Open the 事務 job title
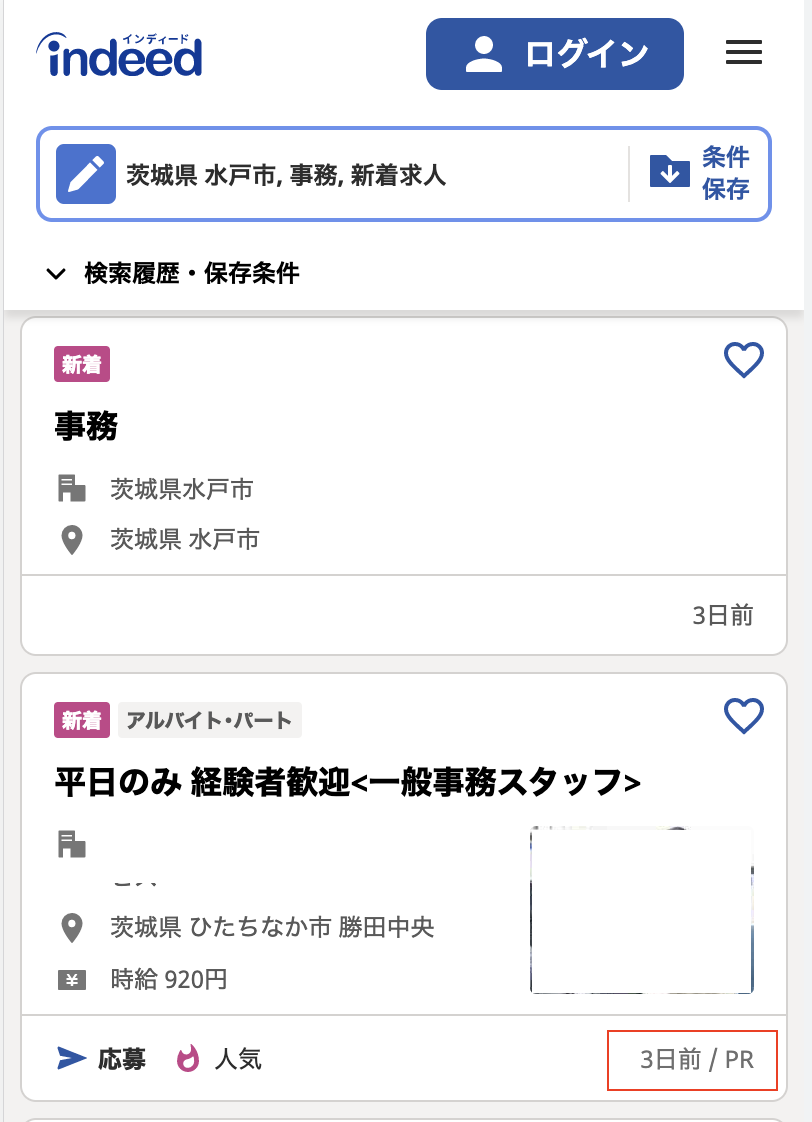Image resolution: width=812 pixels, height=1122 pixels. click(x=86, y=427)
